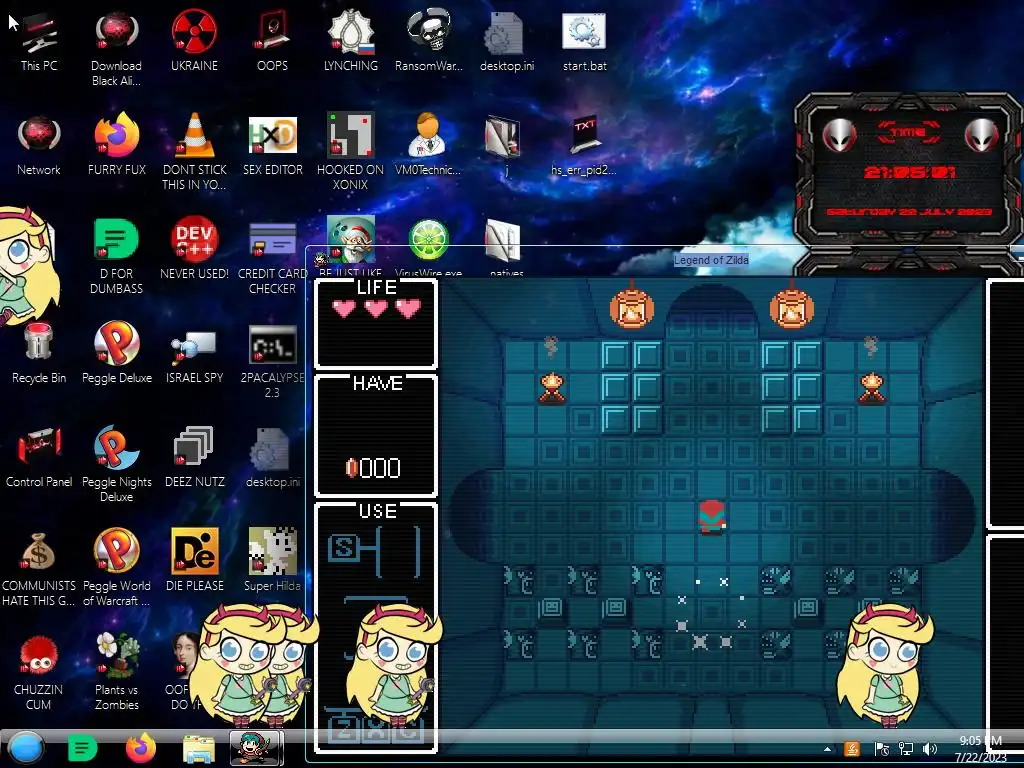The width and height of the screenshot is (1024, 768).
Task: Show hidden tray icons arrow
Action: pyautogui.click(x=827, y=750)
